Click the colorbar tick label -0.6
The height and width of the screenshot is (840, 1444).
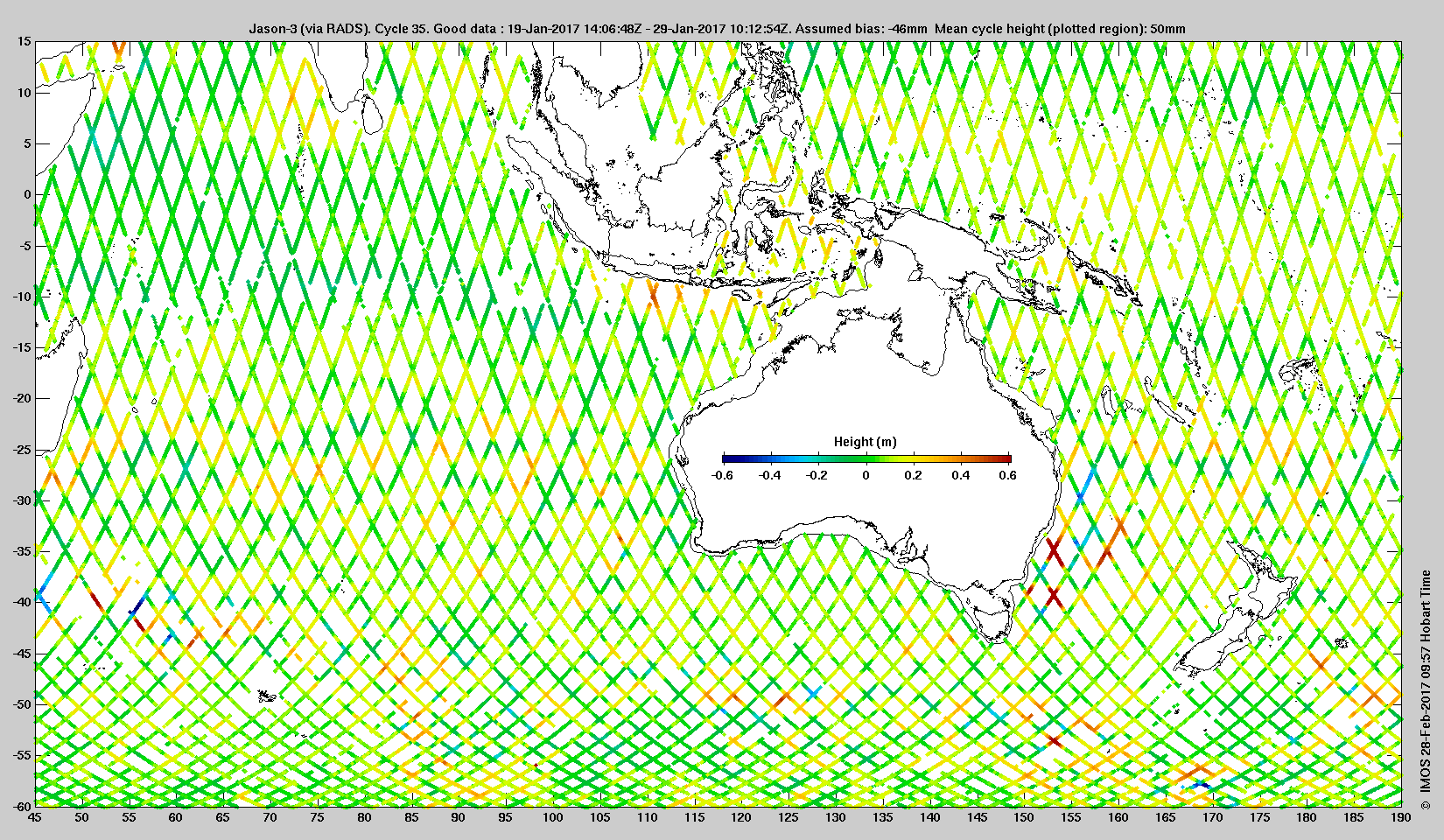(x=722, y=475)
